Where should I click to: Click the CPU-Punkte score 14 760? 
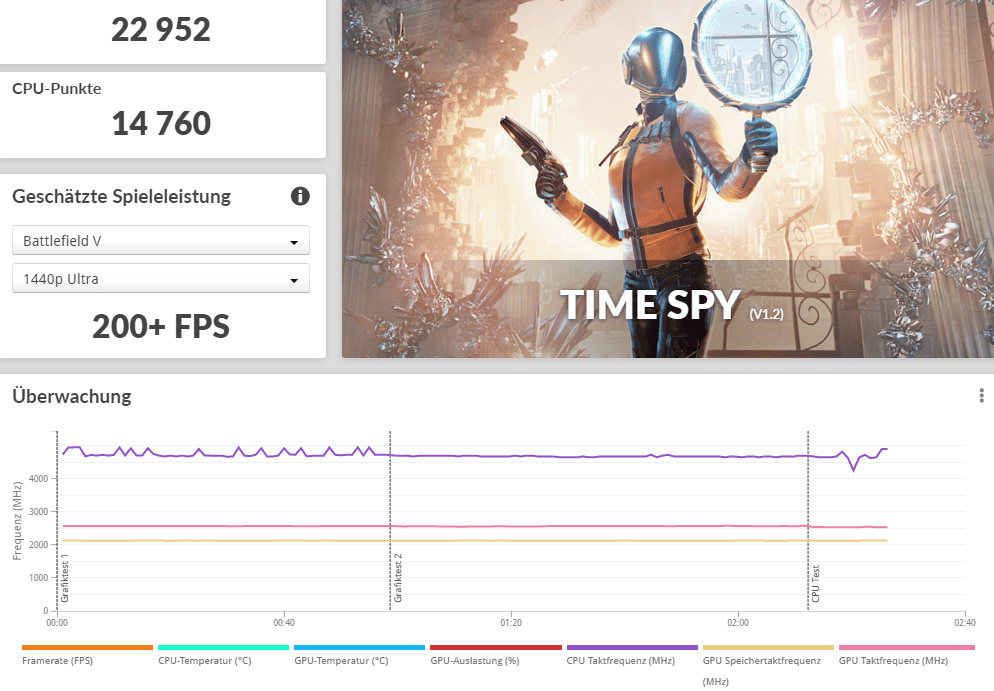[161, 123]
